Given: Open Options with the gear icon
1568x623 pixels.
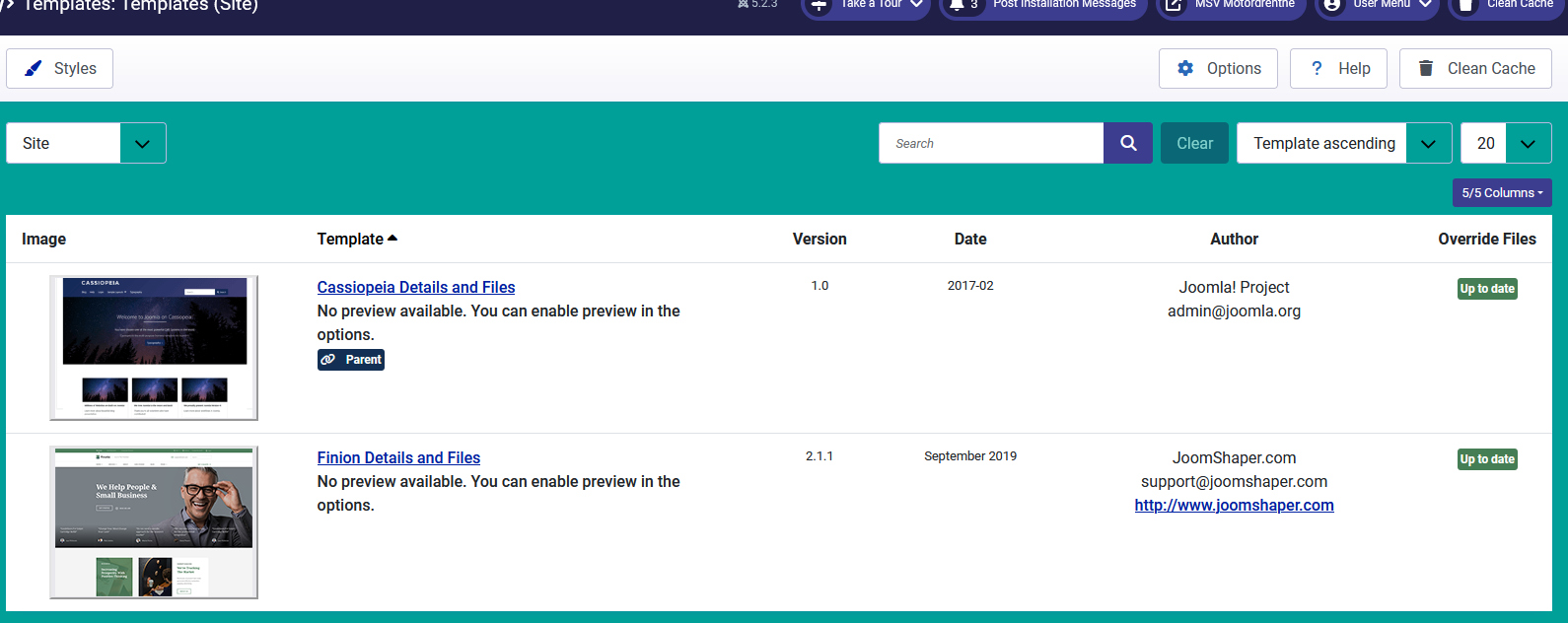Looking at the screenshot, I should coord(1218,69).
